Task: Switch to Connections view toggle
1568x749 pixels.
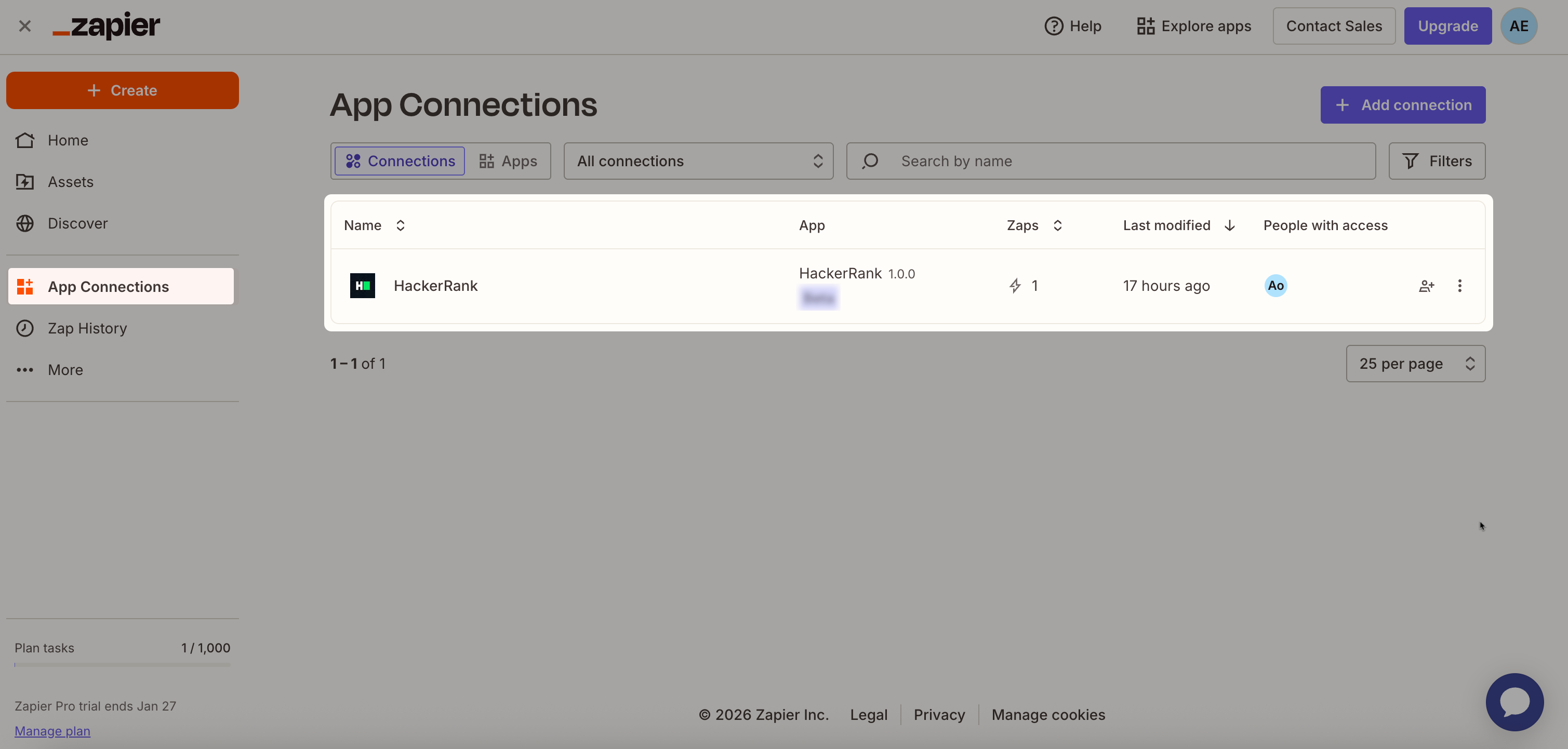Action: [x=400, y=161]
